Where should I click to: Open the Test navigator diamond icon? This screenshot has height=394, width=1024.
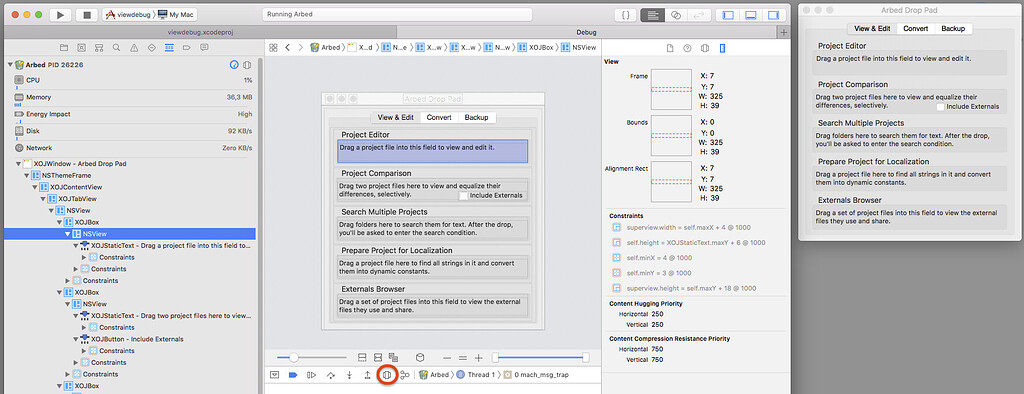click(152, 48)
